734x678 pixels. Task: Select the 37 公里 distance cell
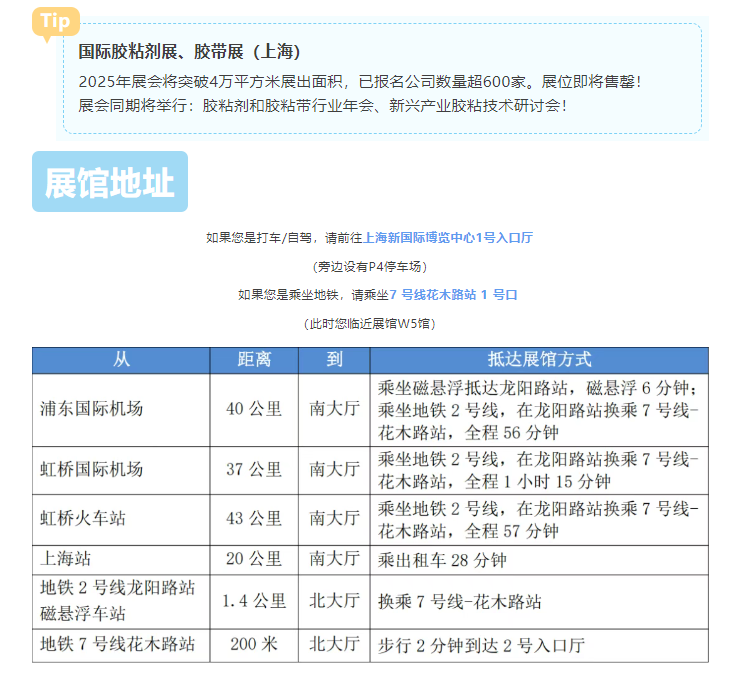click(254, 470)
